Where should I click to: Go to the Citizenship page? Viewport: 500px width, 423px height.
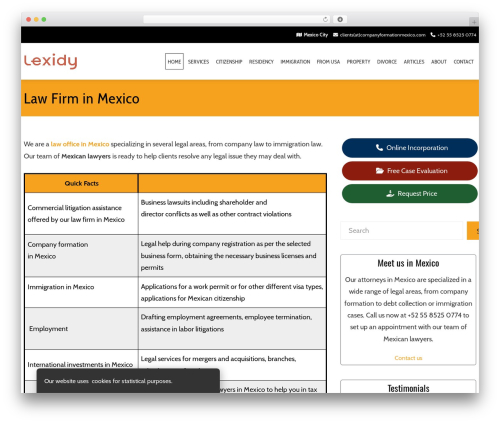point(229,62)
